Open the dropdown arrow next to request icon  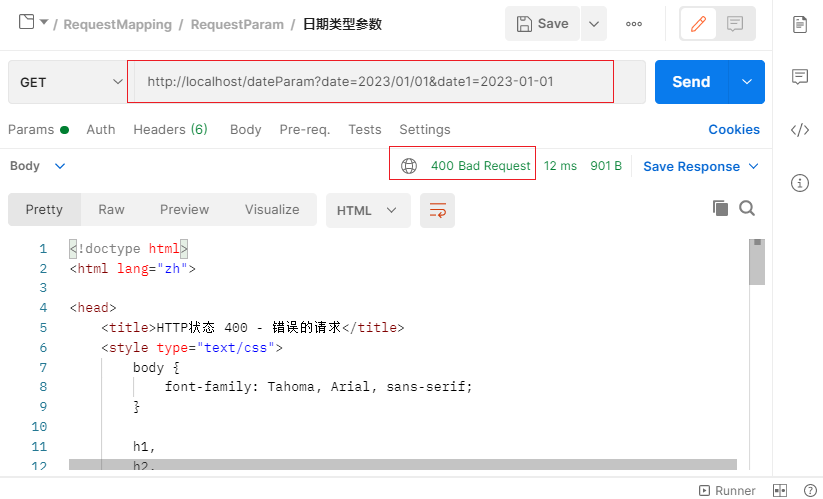click(44, 22)
